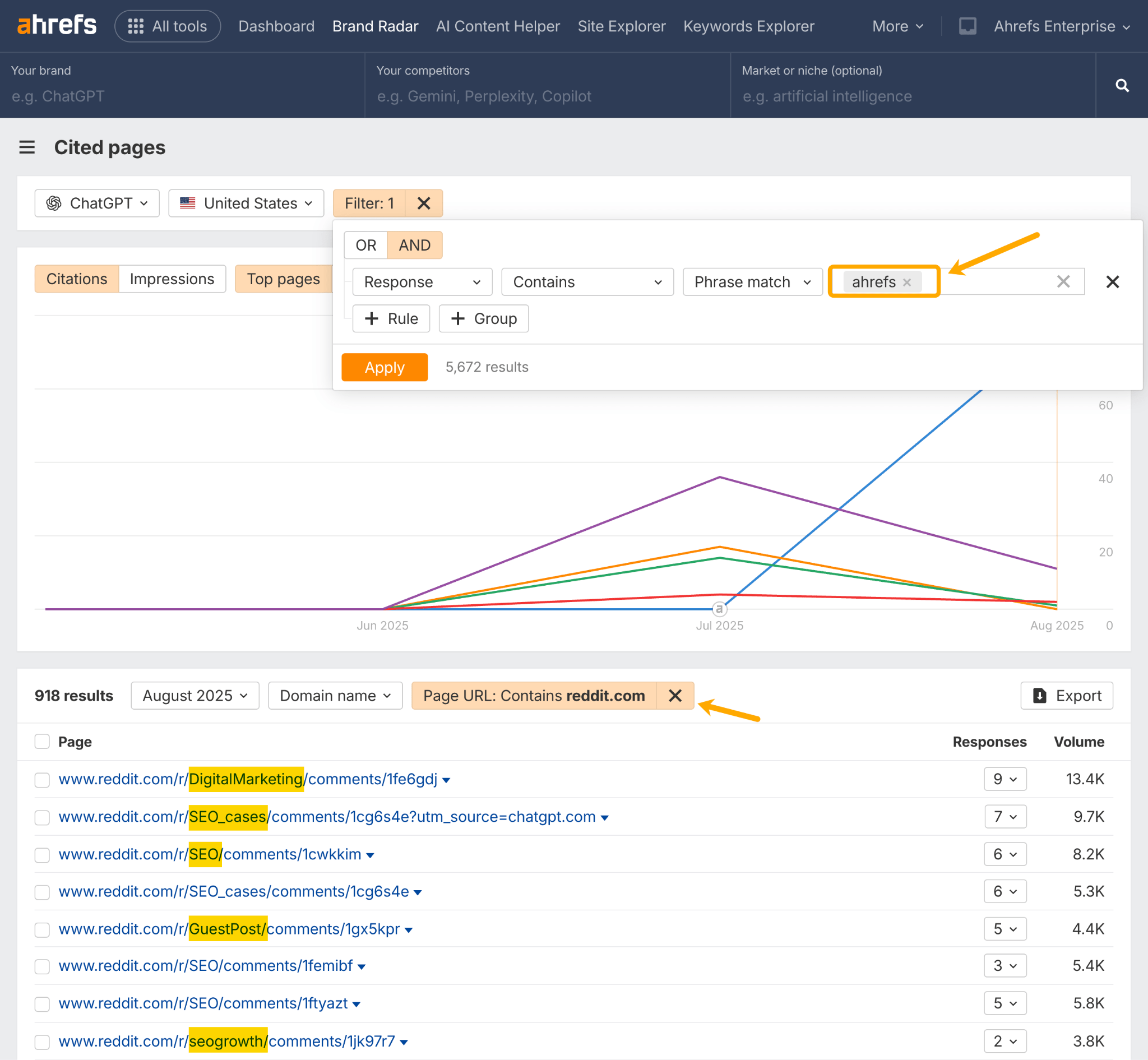Check the select-all checkbox in the Page column
This screenshot has height=1060, width=1148.
pos(43,741)
